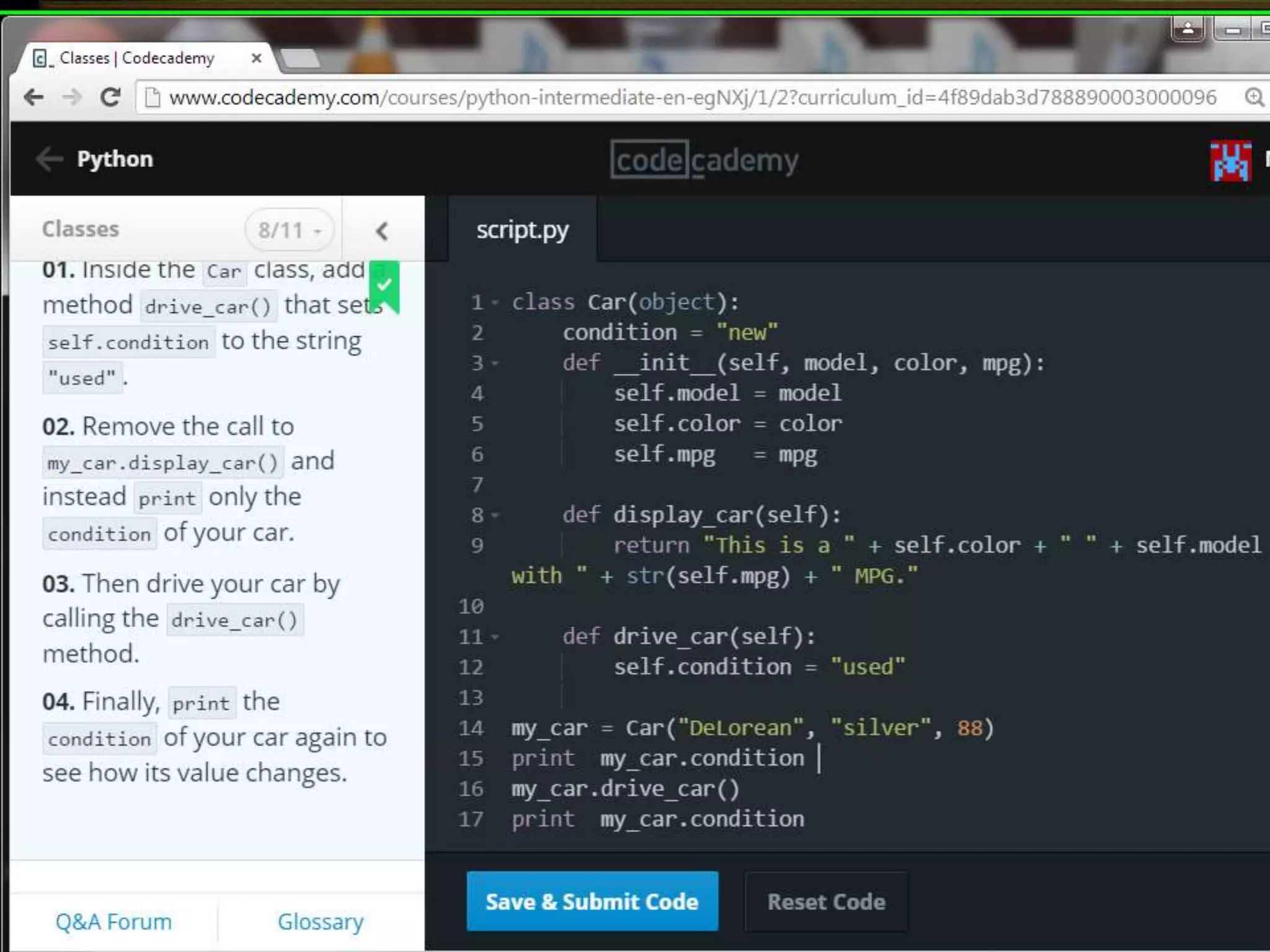Image resolution: width=1270 pixels, height=952 pixels.
Task: Open a new browser tab
Action: coord(300,58)
